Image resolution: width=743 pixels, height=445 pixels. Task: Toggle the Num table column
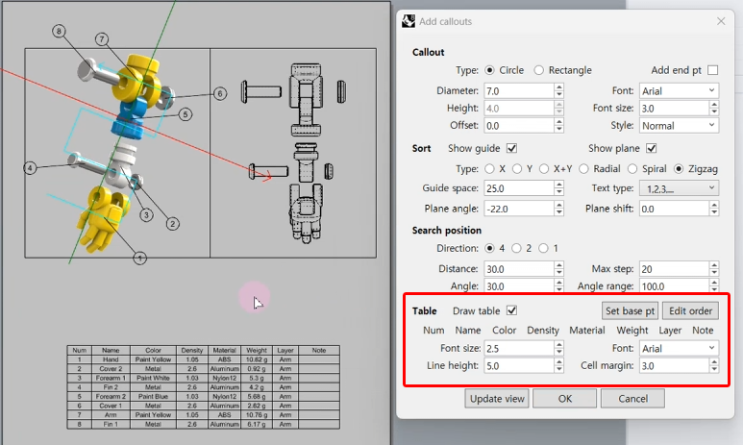(434, 330)
